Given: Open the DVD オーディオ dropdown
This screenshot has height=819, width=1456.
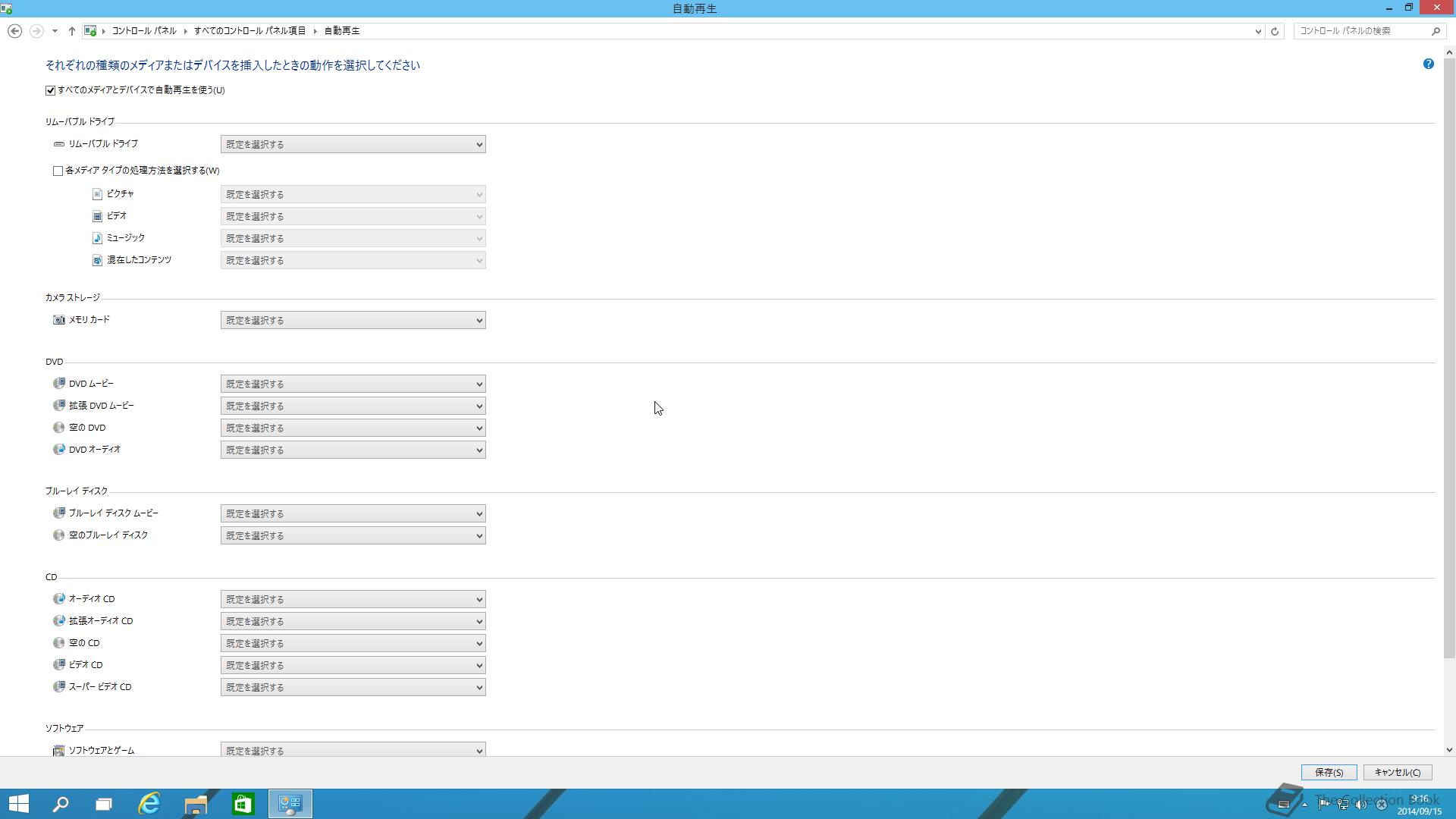Looking at the screenshot, I should 353,450.
